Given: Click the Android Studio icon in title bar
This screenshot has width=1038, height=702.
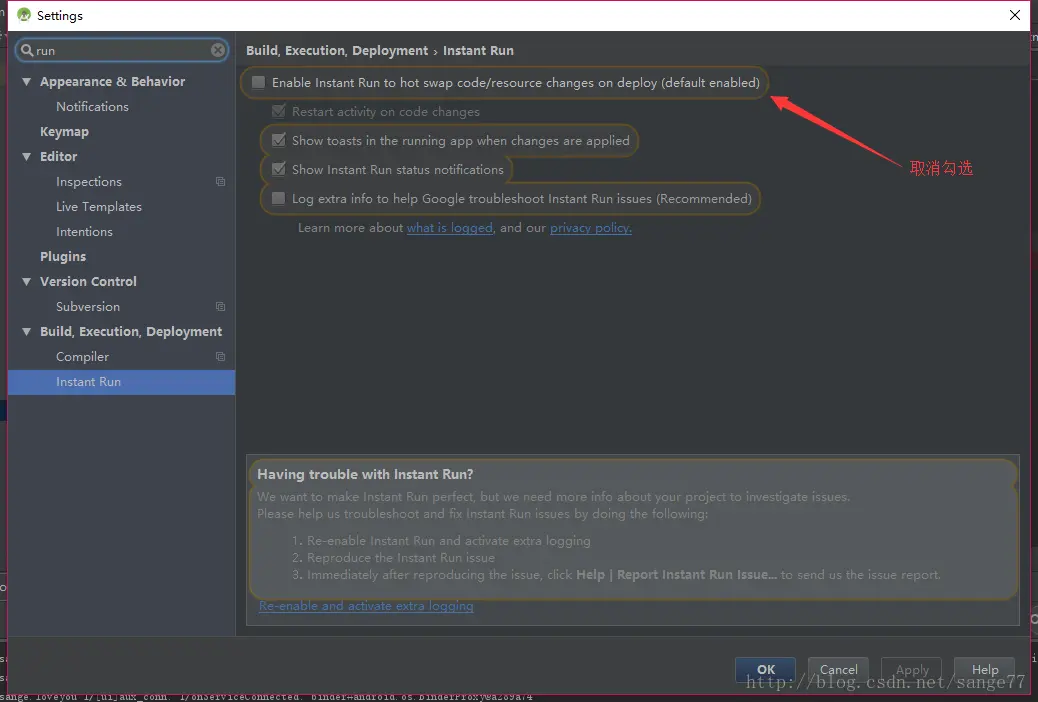Looking at the screenshot, I should [24, 15].
